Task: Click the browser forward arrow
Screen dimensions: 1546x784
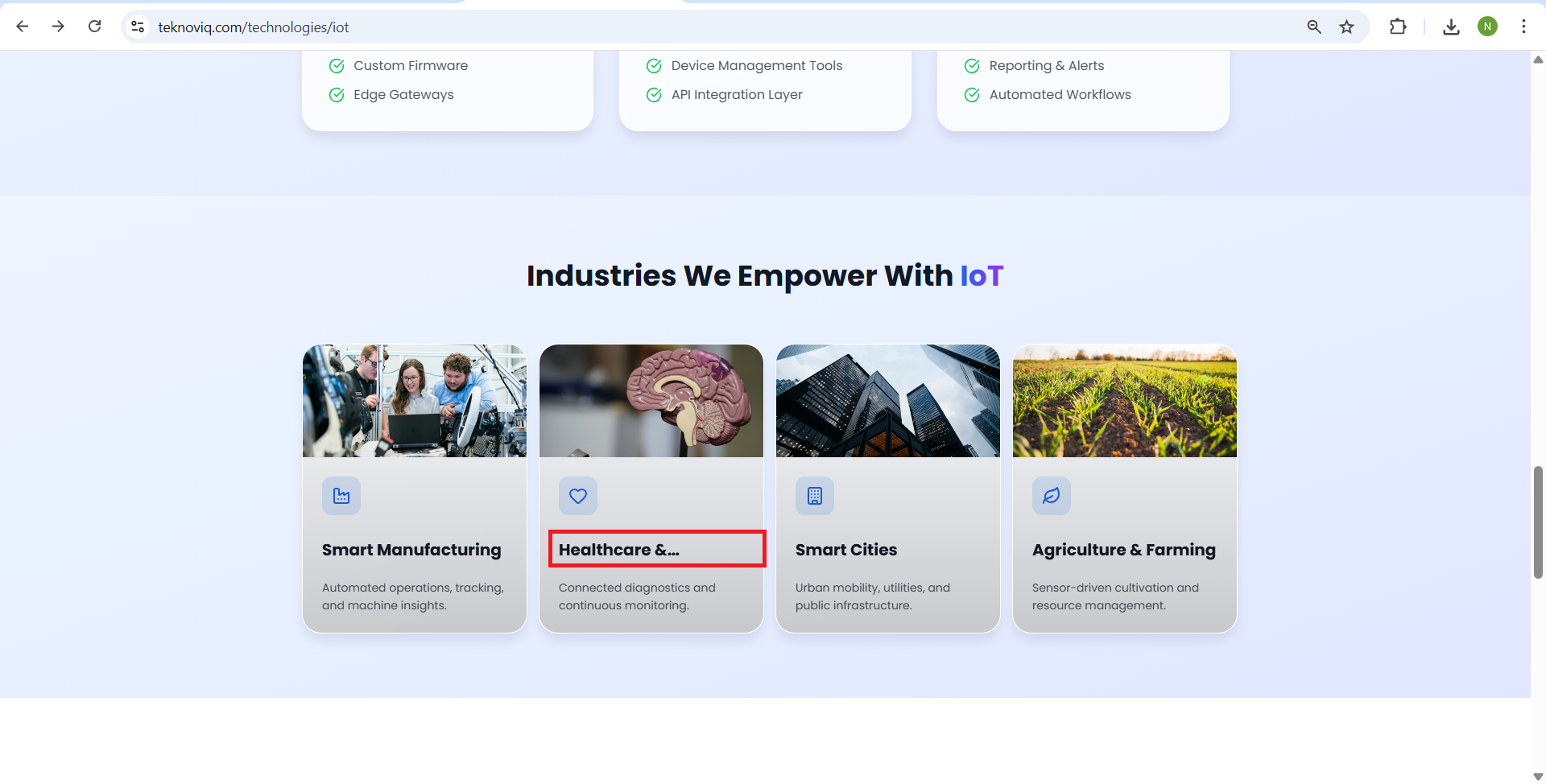Action: tap(58, 27)
